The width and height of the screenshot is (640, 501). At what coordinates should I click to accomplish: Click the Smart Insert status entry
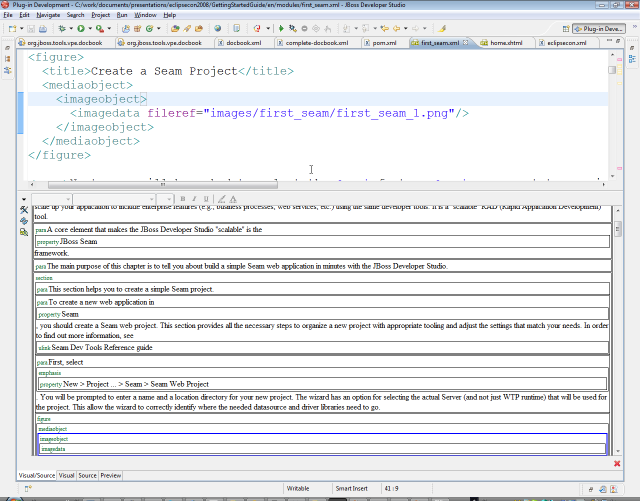pos(351,488)
